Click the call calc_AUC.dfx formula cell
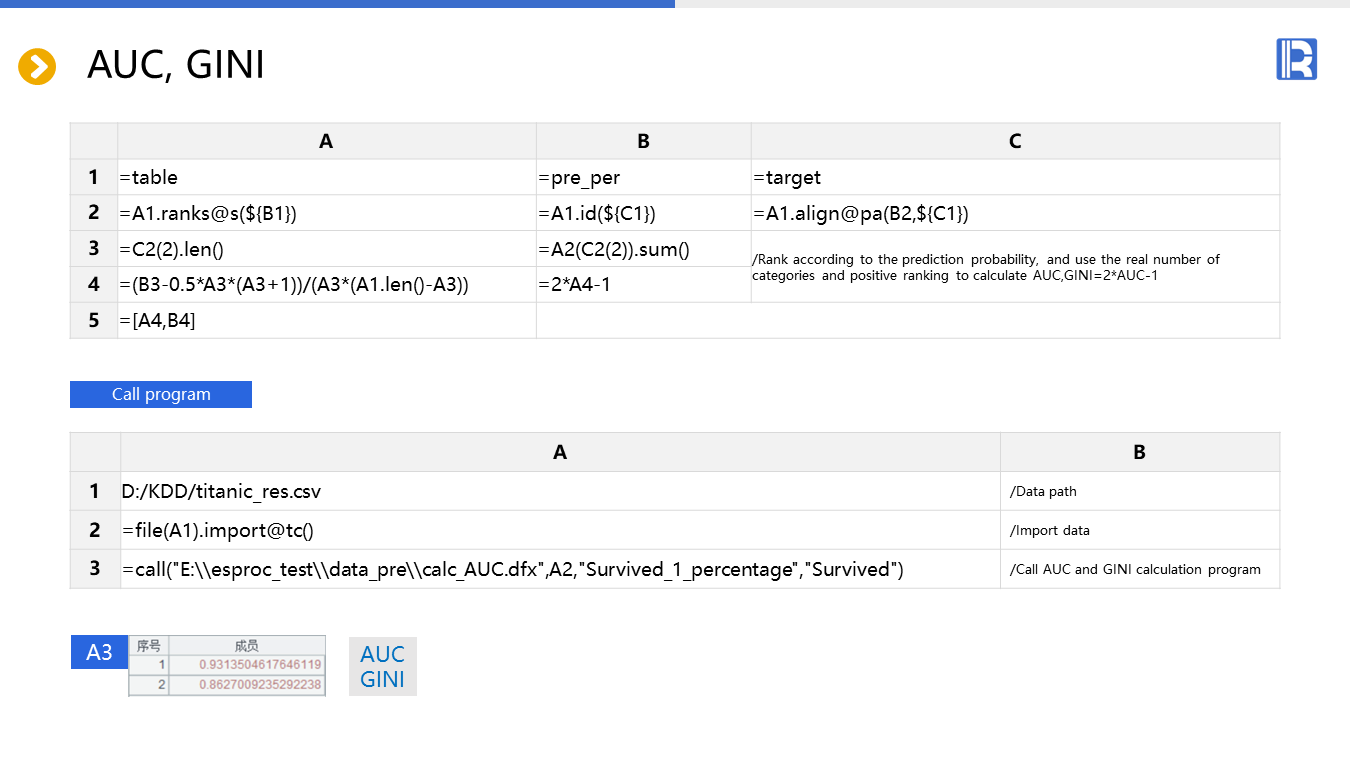 (559, 569)
